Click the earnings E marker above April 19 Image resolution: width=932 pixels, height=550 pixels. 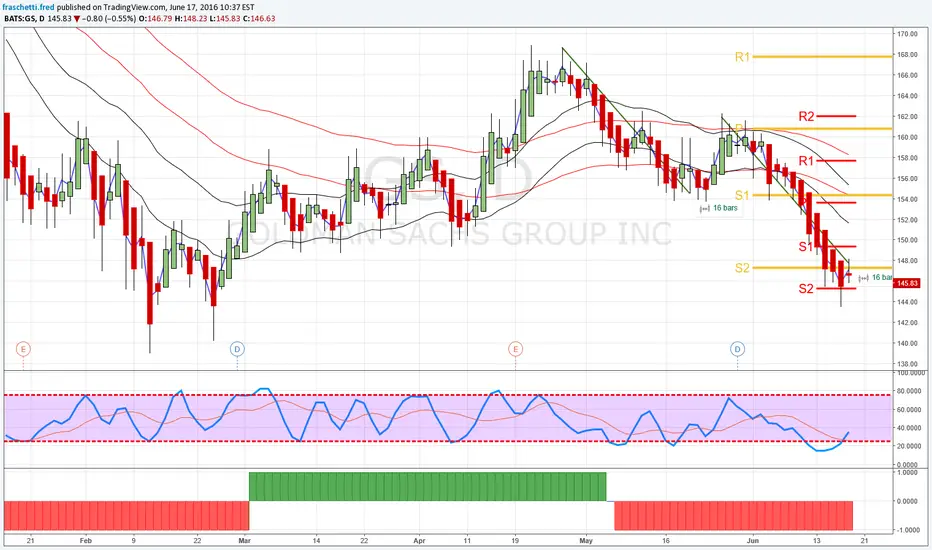[515, 349]
